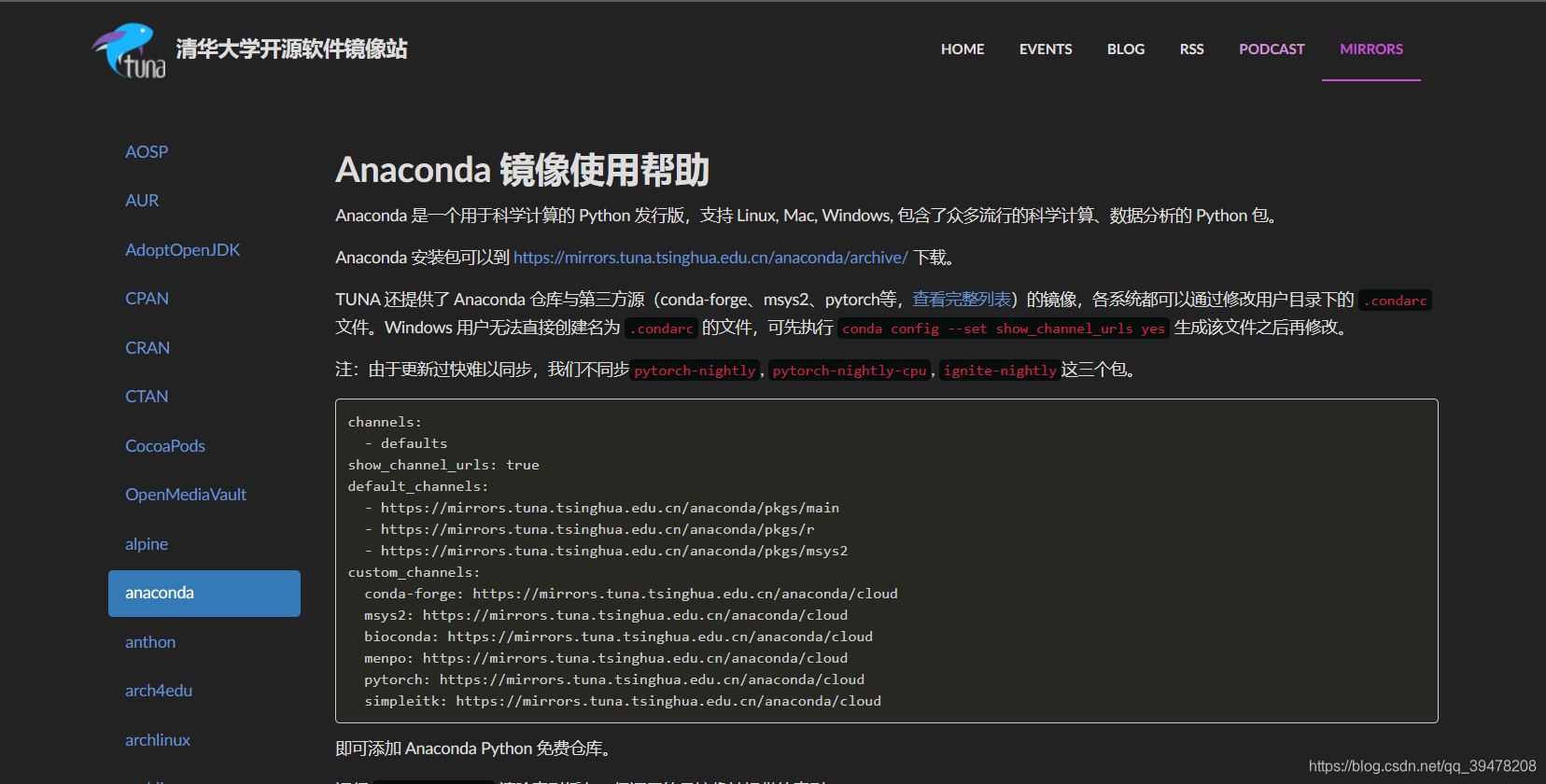
Task: Click the 清华大学开源软件镜像站 site title
Action: point(291,49)
